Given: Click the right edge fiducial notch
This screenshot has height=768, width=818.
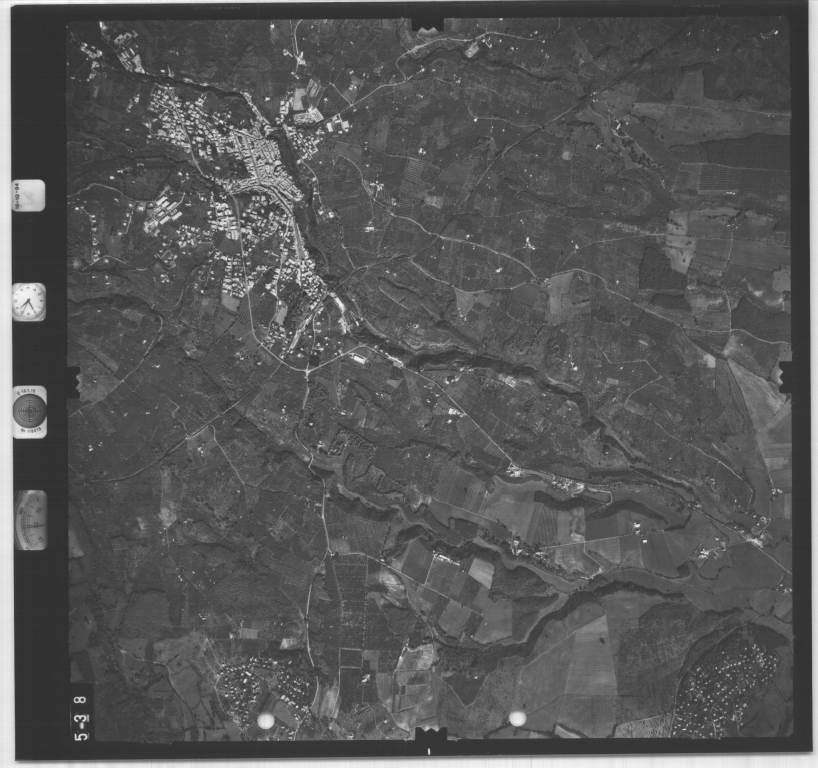Looking at the screenshot, I should point(786,376).
